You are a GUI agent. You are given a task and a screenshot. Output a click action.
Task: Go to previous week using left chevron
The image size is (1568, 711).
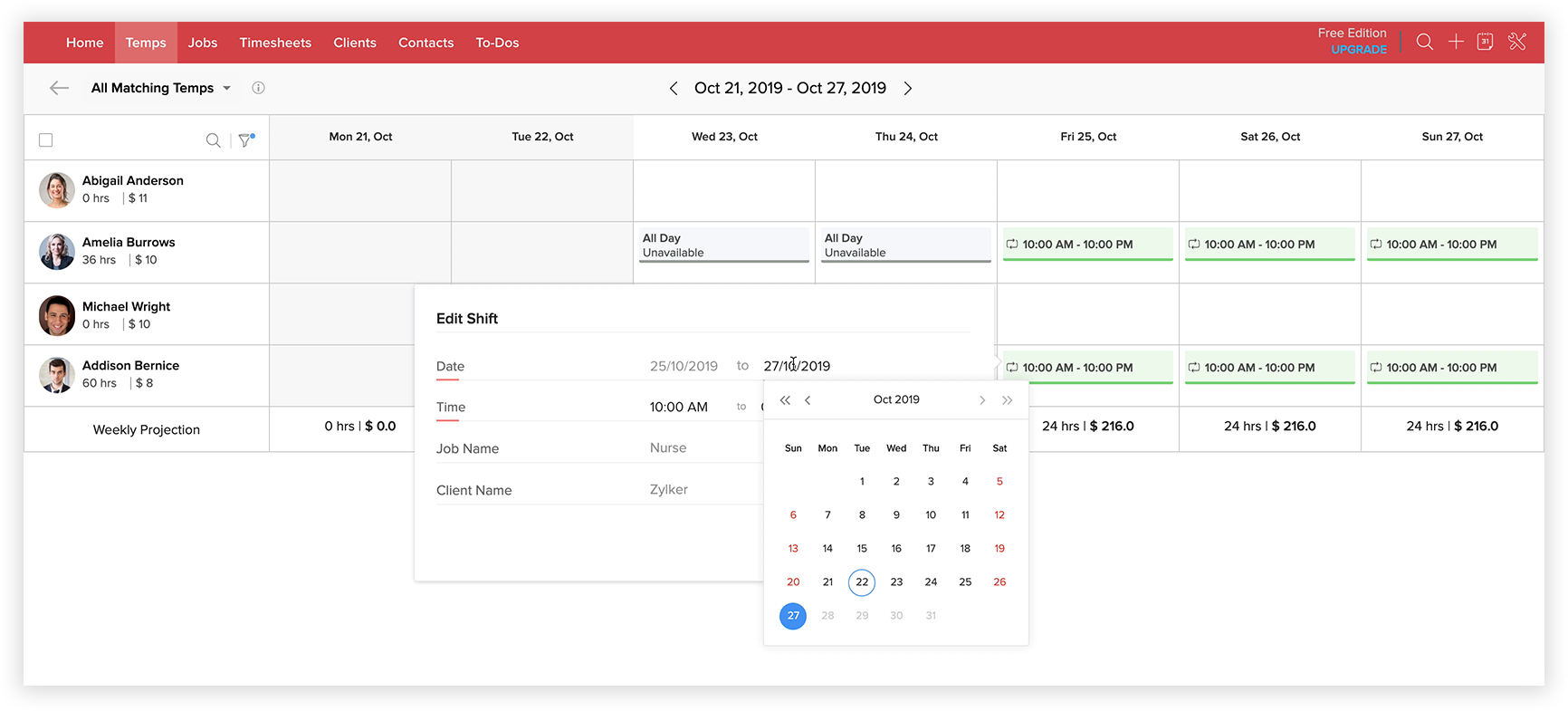pos(674,88)
